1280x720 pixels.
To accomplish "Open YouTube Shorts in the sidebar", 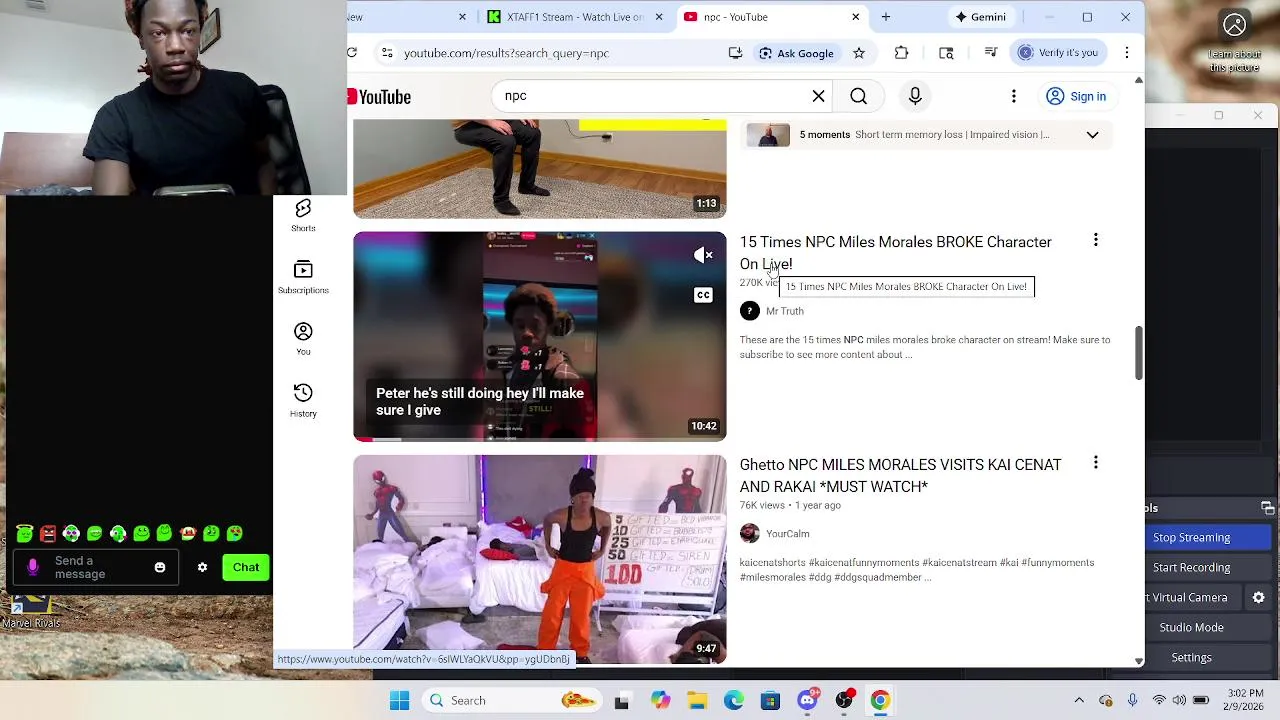I will [303, 215].
